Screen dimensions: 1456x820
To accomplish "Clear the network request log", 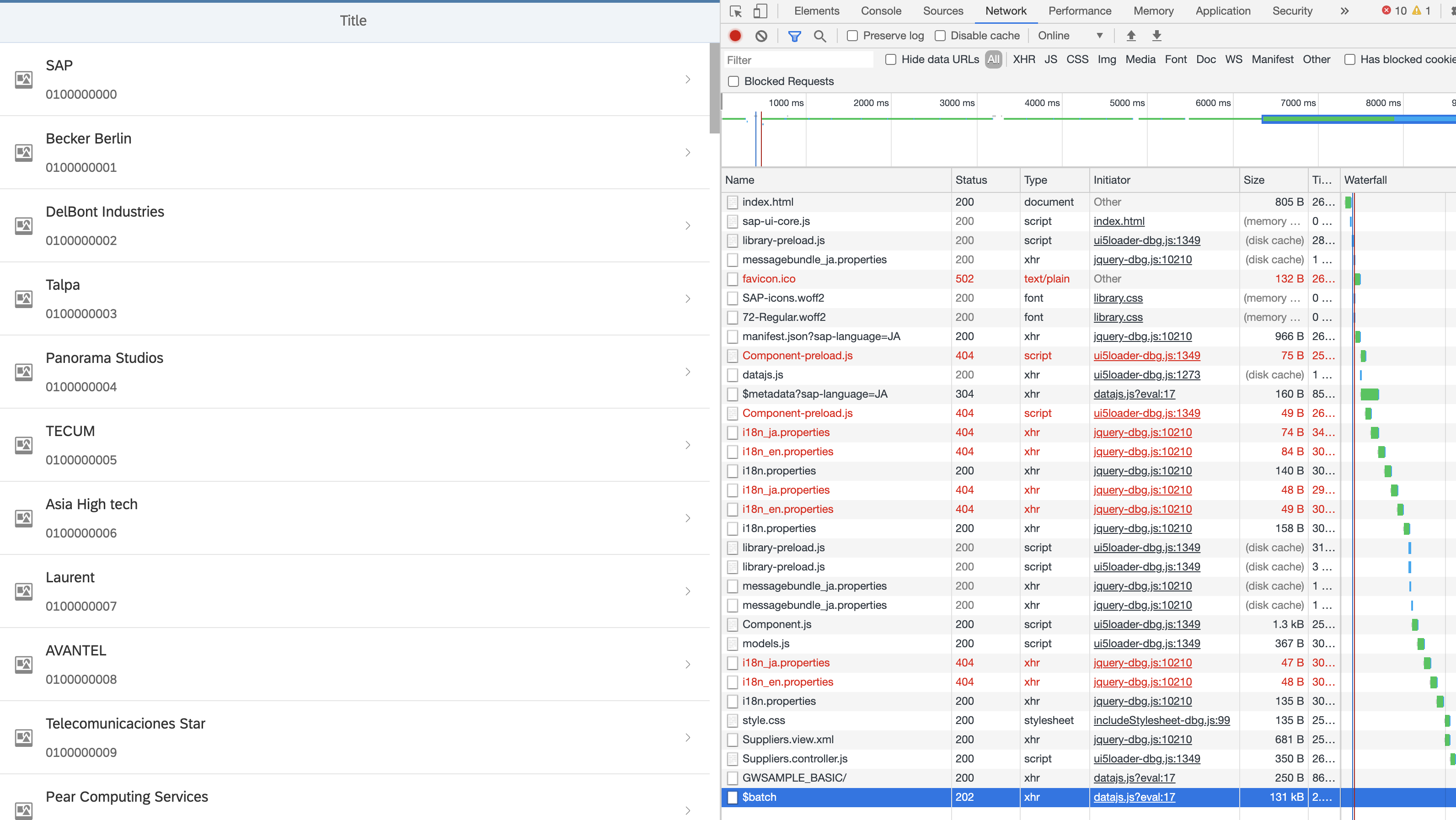I will [x=762, y=36].
